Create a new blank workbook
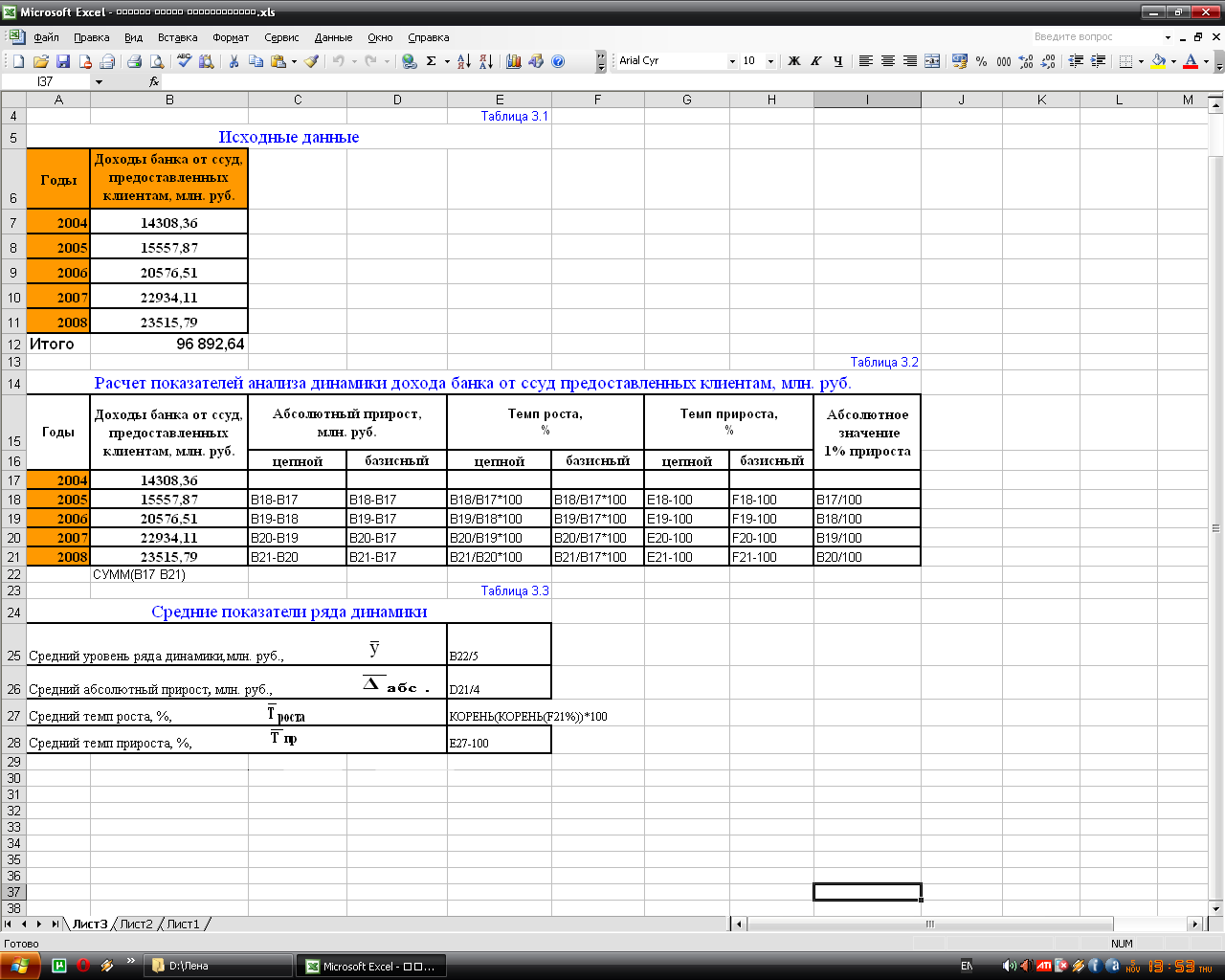The height and width of the screenshot is (980, 1225). 18,61
